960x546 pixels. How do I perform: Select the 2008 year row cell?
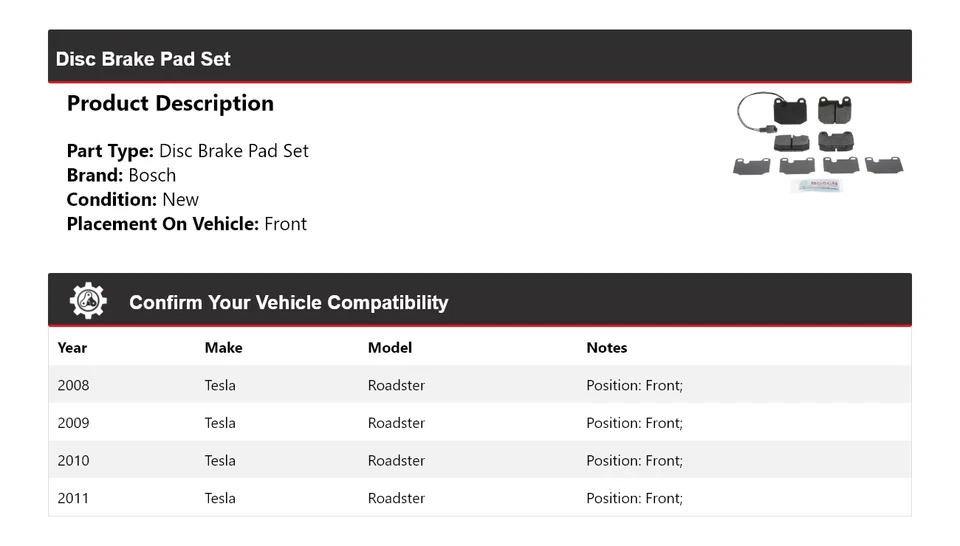73,385
